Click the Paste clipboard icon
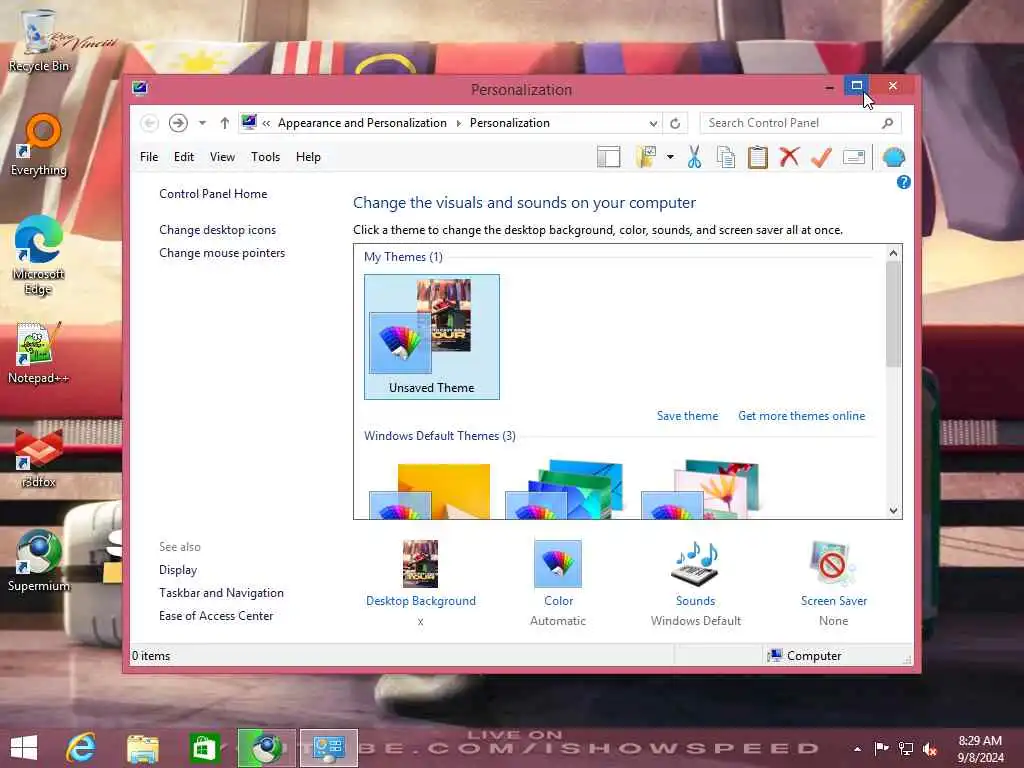This screenshot has width=1024, height=768. click(758, 157)
